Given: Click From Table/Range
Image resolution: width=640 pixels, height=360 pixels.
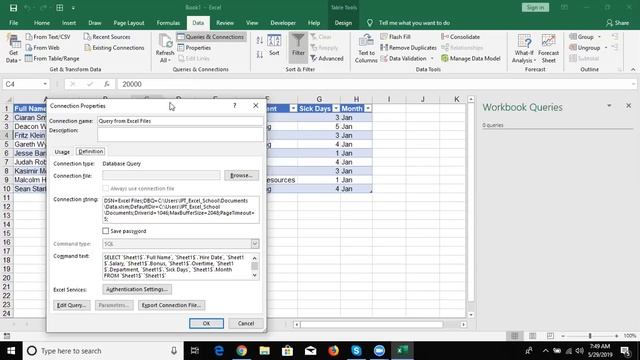Looking at the screenshot, I should 52,58.
